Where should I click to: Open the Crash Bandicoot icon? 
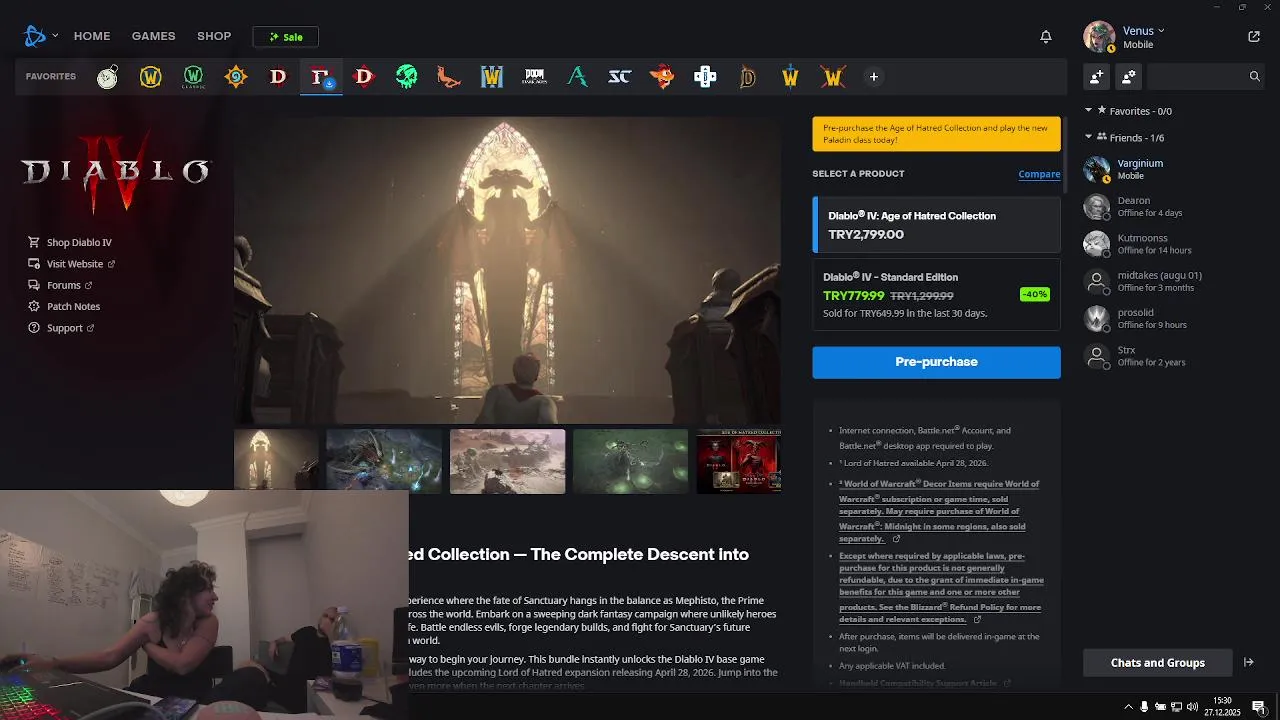tap(662, 77)
